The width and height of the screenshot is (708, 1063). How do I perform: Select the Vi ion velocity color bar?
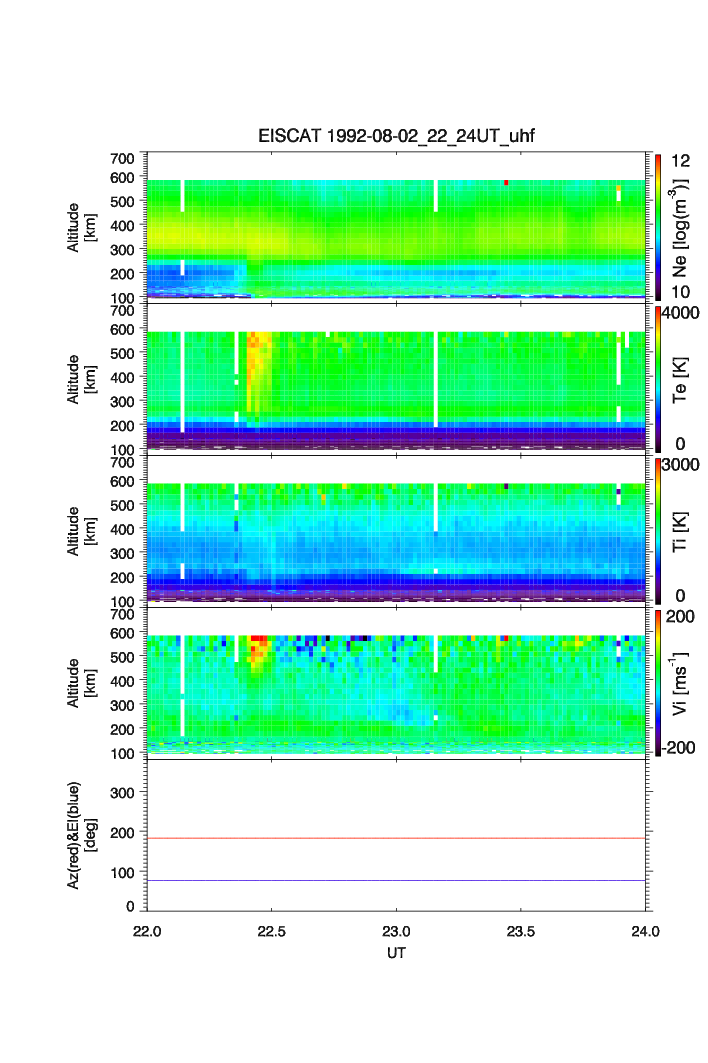pyautogui.click(x=658, y=683)
